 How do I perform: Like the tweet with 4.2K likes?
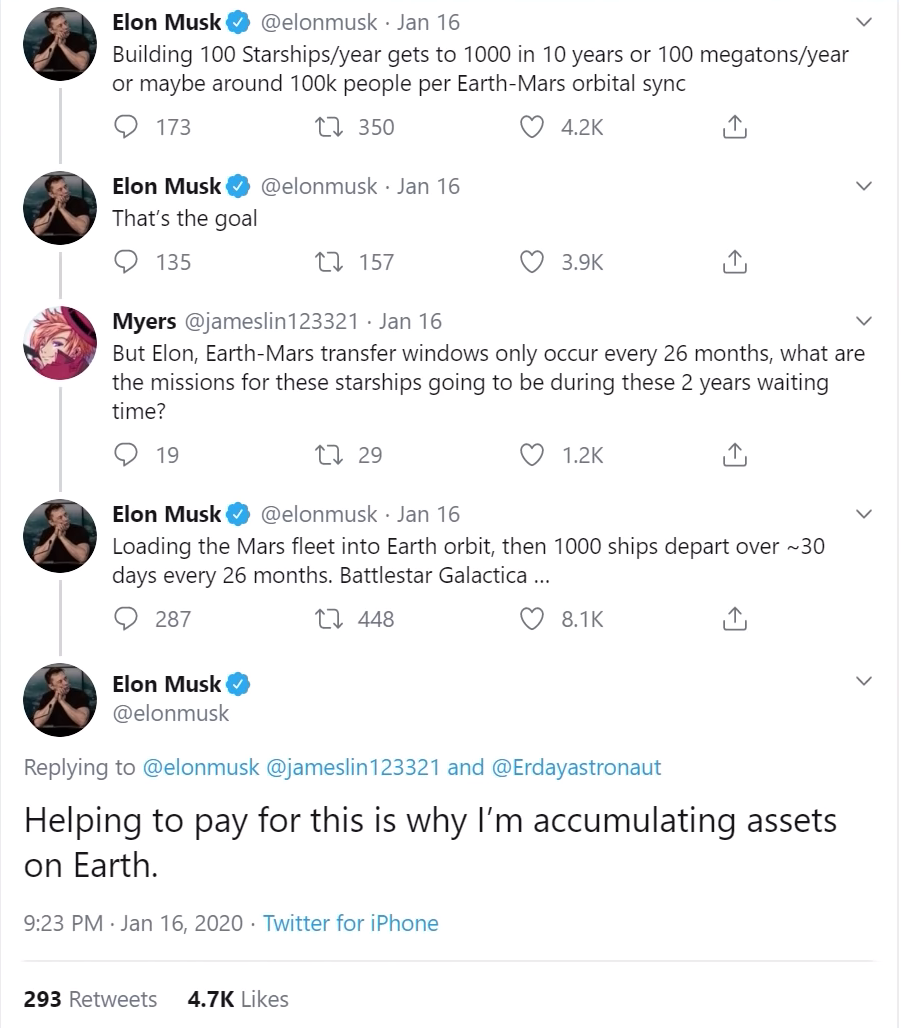(534, 127)
